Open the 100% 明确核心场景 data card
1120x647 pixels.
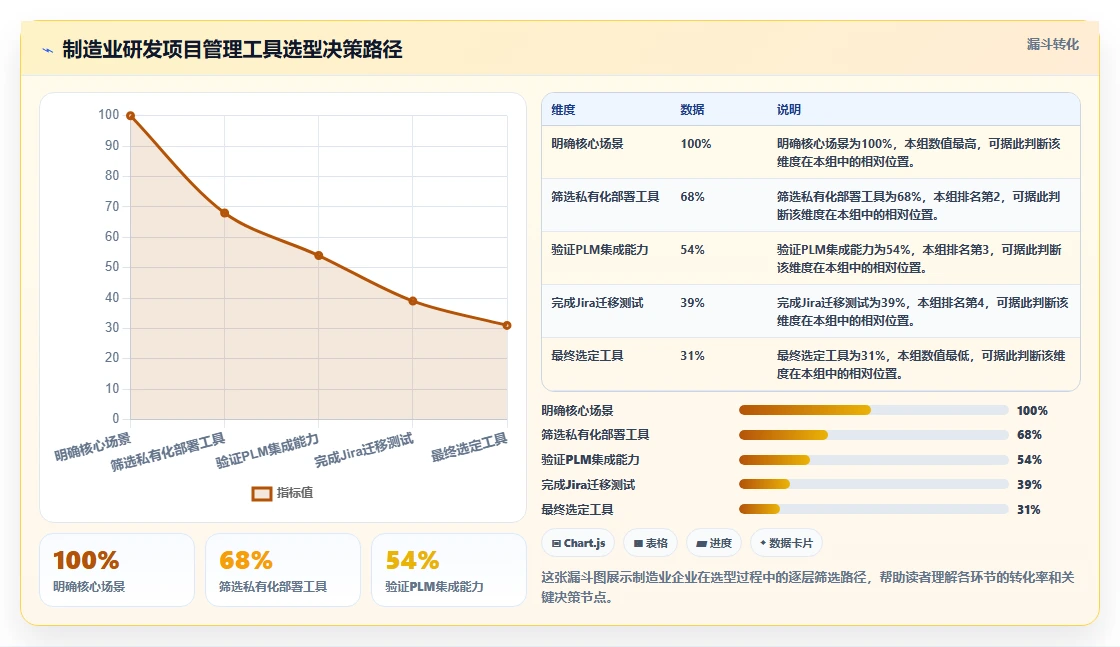[117, 570]
